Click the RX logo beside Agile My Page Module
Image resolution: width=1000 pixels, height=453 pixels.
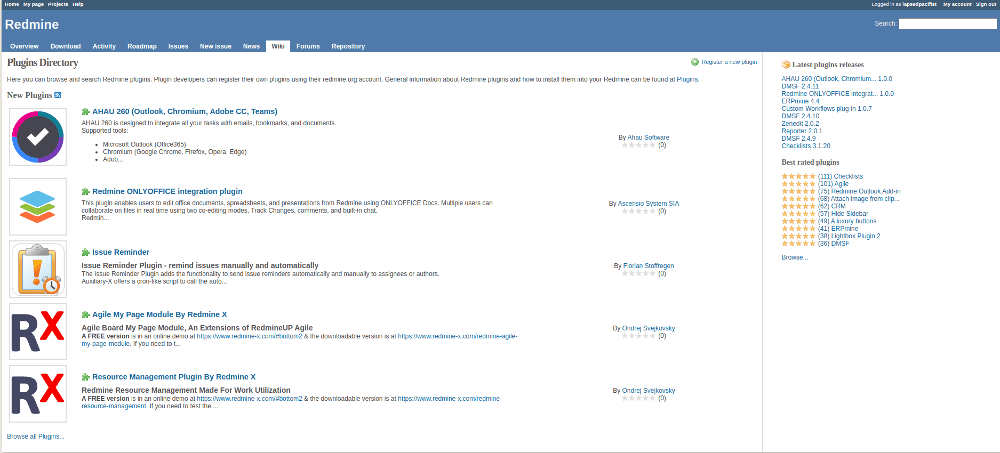[x=38, y=332]
